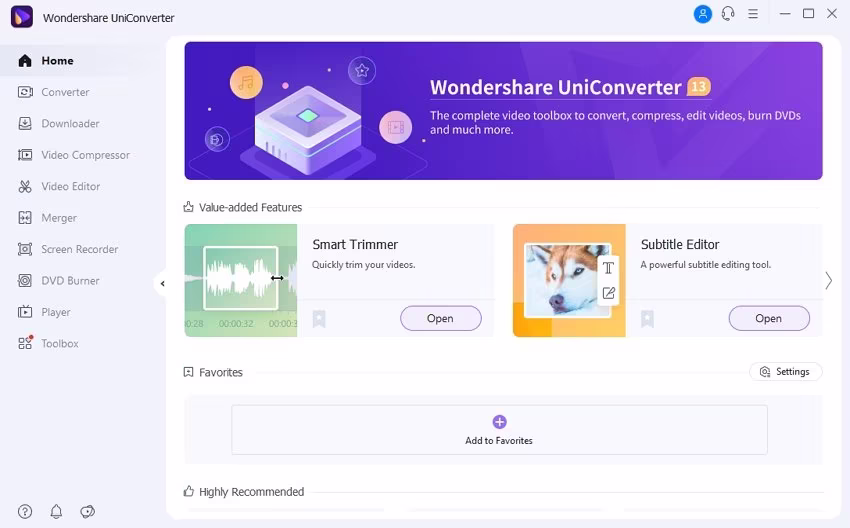Click the Converter icon

click(x=25, y=92)
